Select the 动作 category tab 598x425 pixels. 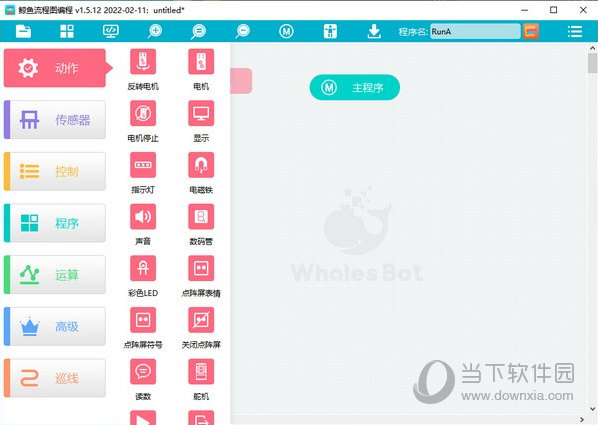point(55,68)
